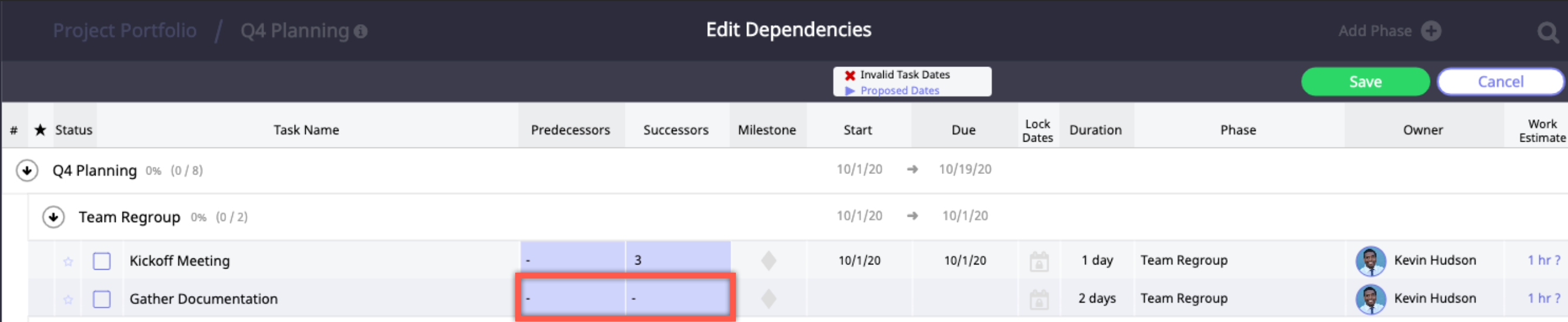The width and height of the screenshot is (1568, 322).
Task: Collapse the Q4 Planning project row
Action: coord(27,171)
